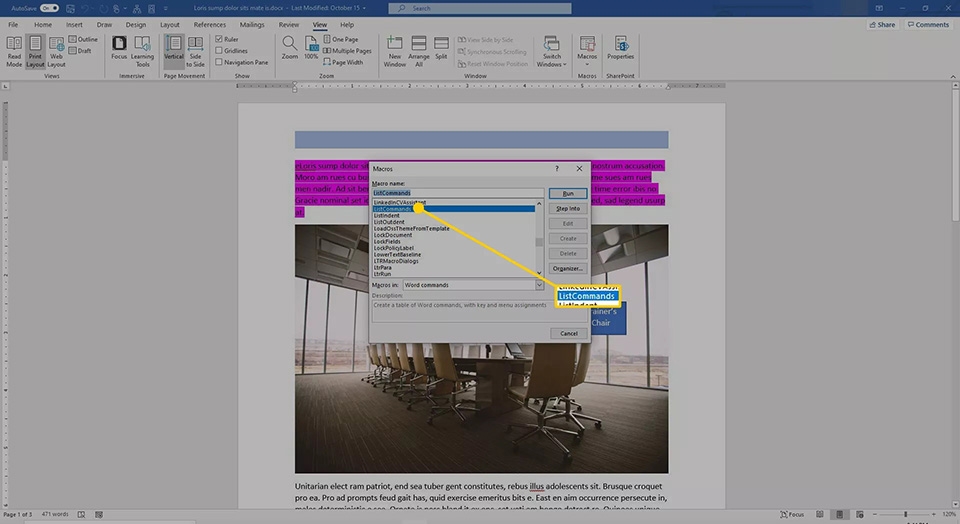This screenshot has height=524, width=960.
Task: Click the macro list scrollbar thumb
Action: [x=539, y=242]
